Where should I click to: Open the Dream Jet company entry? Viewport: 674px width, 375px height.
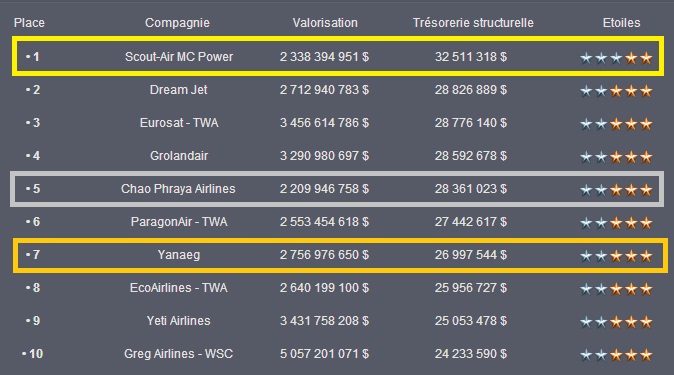click(x=178, y=89)
